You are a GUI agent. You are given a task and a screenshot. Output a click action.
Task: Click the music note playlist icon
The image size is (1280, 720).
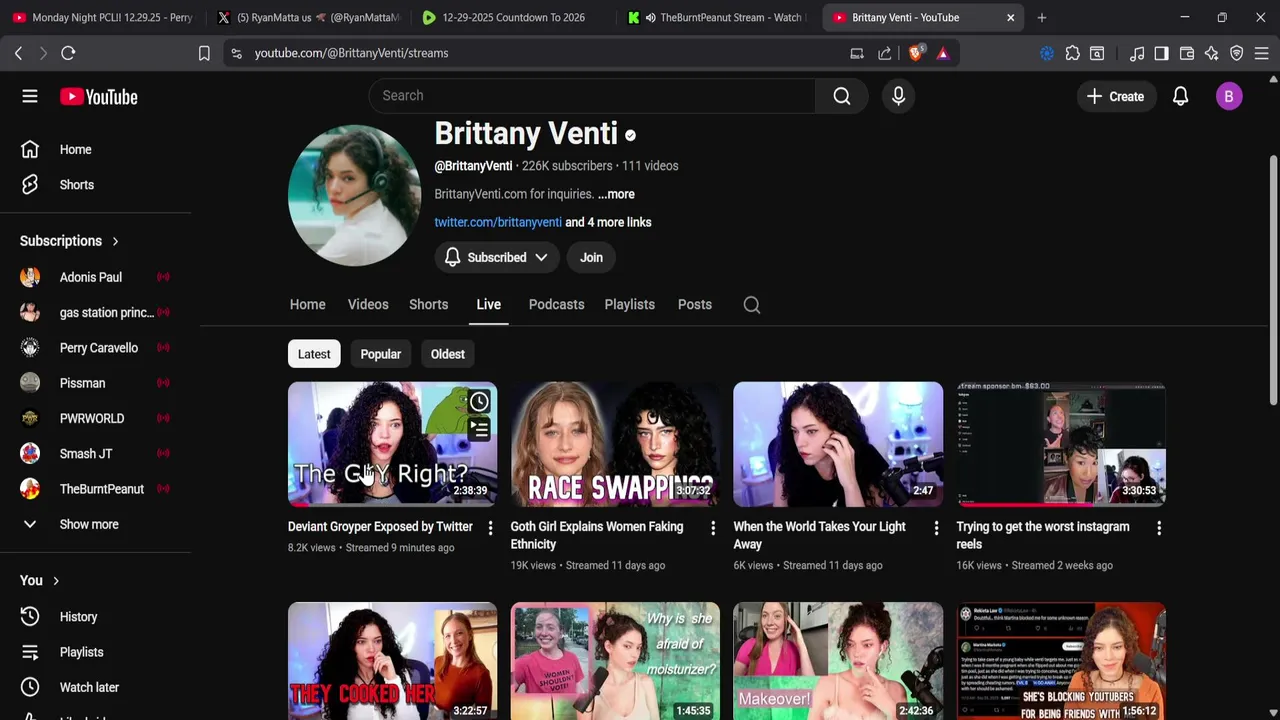tap(1137, 53)
